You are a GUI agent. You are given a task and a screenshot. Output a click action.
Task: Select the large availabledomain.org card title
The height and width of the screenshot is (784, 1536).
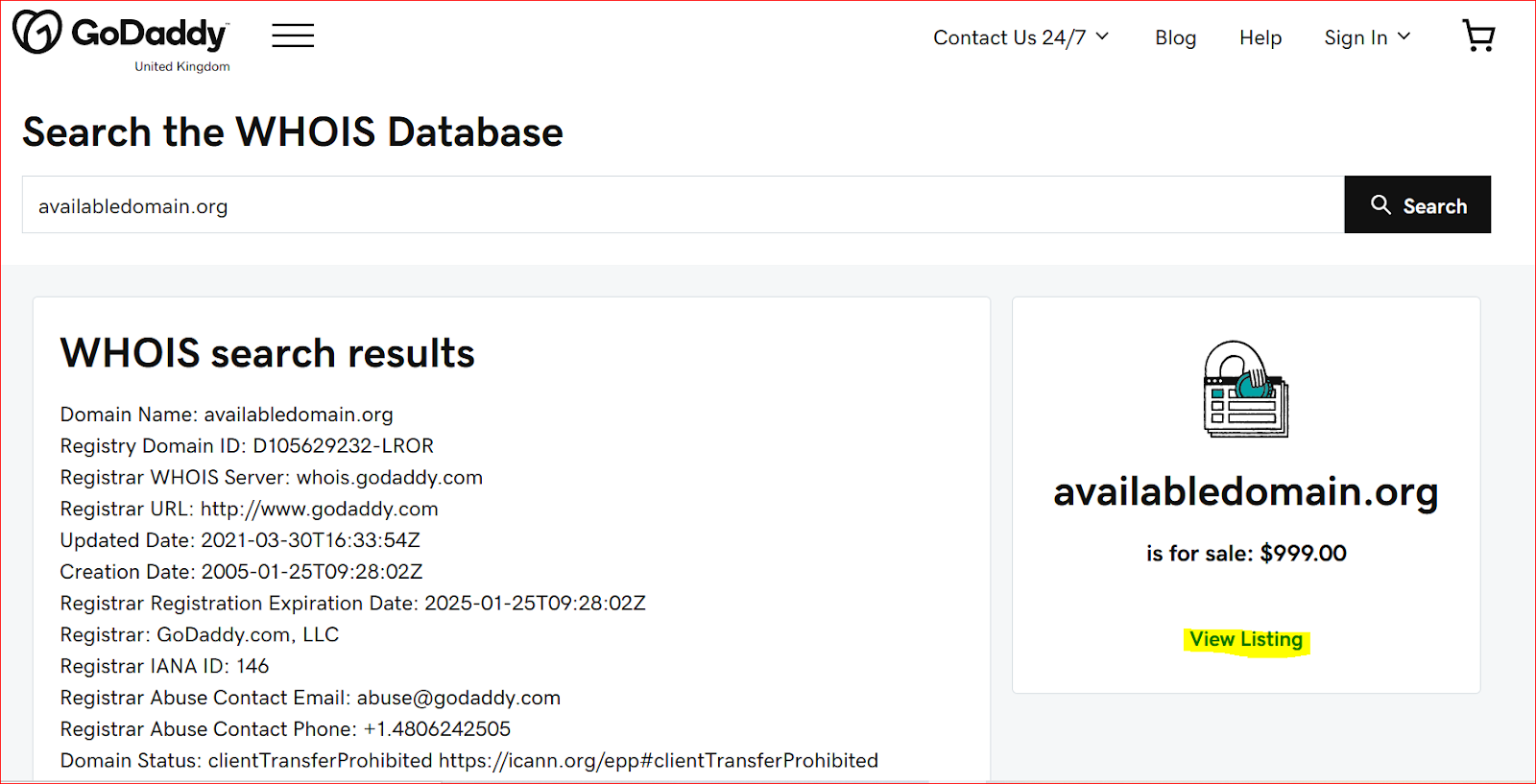tap(1246, 491)
